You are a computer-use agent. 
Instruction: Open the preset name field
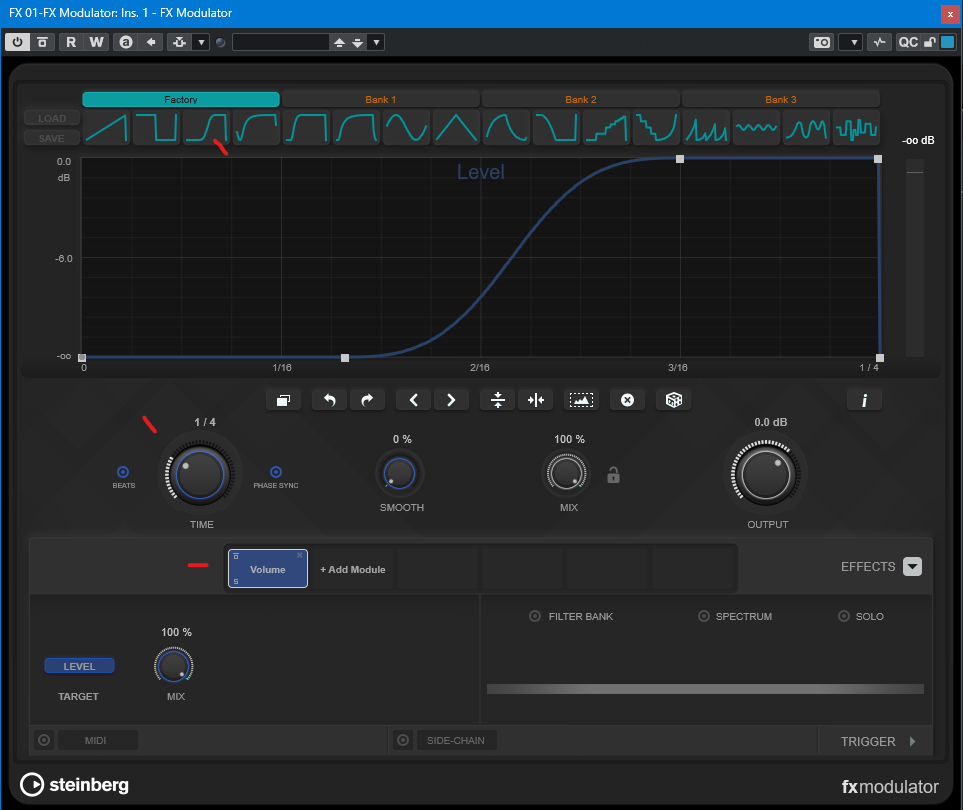tap(281, 42)
